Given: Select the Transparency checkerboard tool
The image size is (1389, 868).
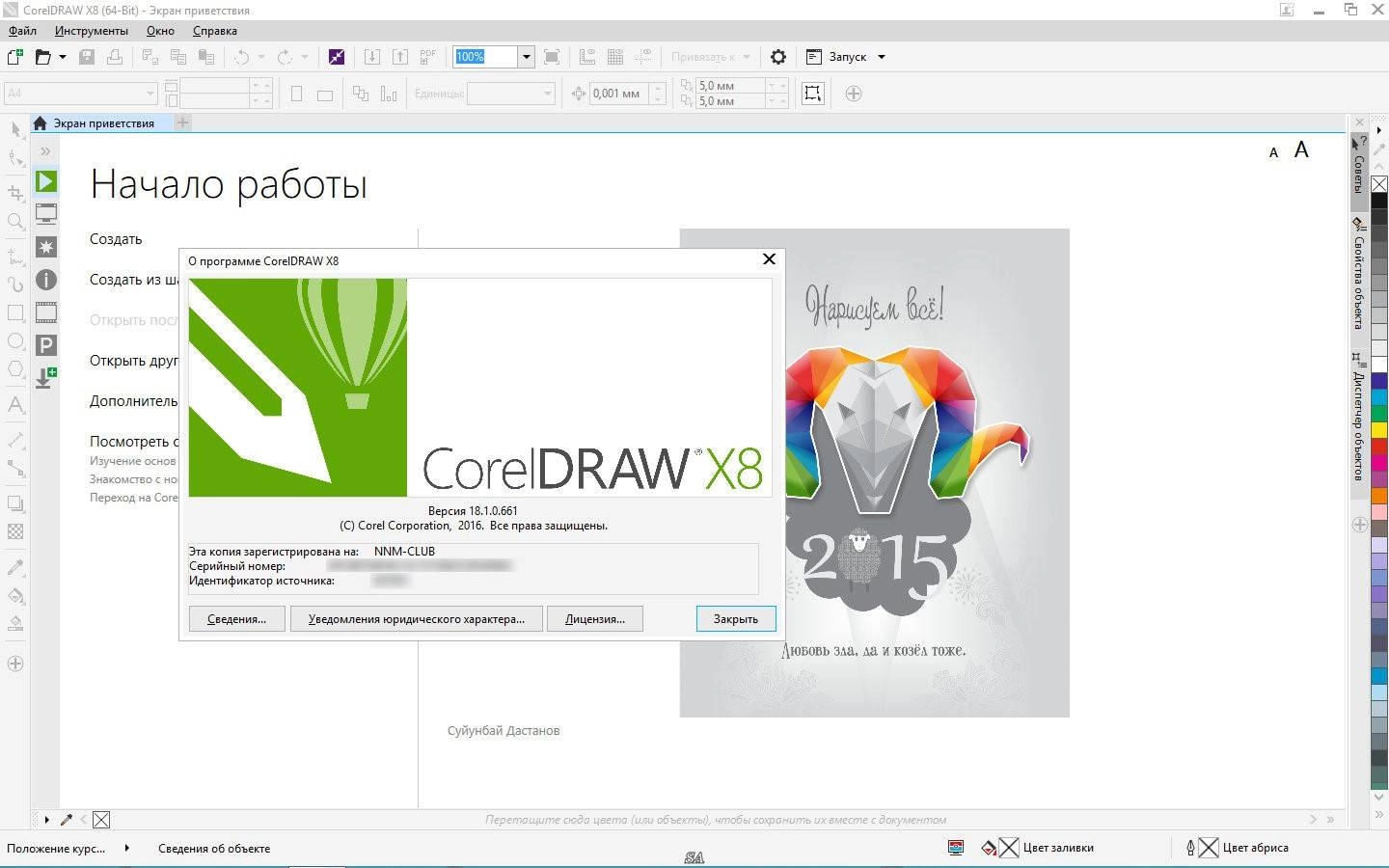Looking at the screenshot, I should pyautogui.click(x=15, y=531).
